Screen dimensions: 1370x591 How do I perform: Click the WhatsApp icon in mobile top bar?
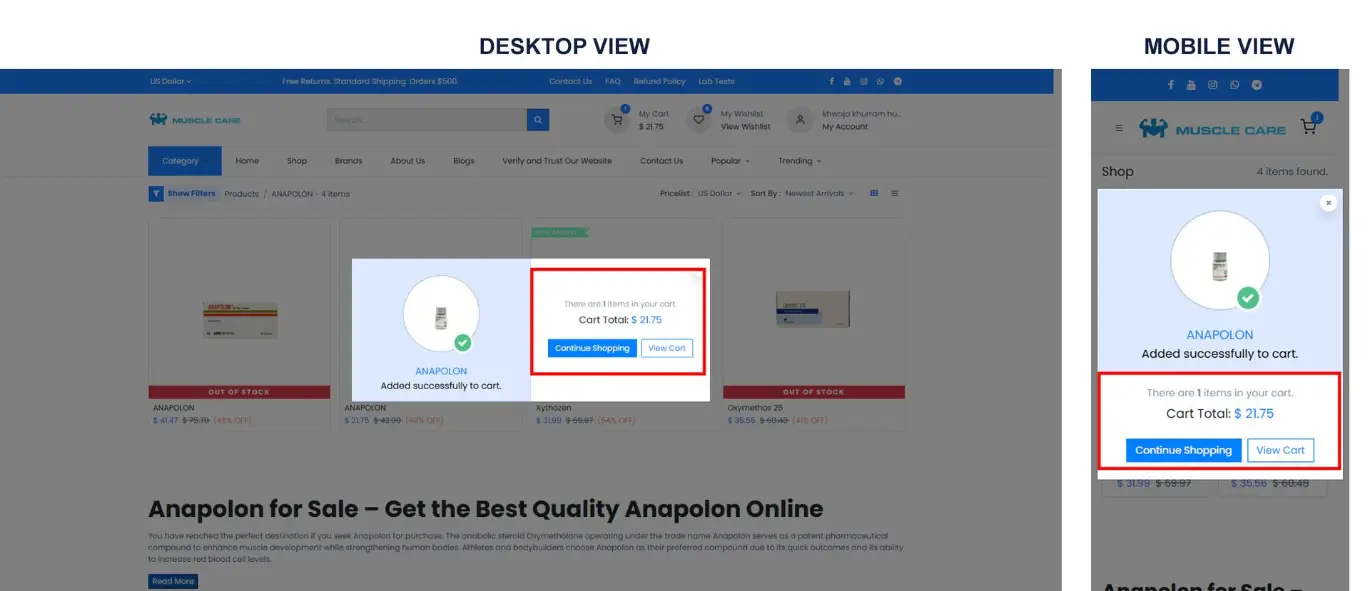1235,85
